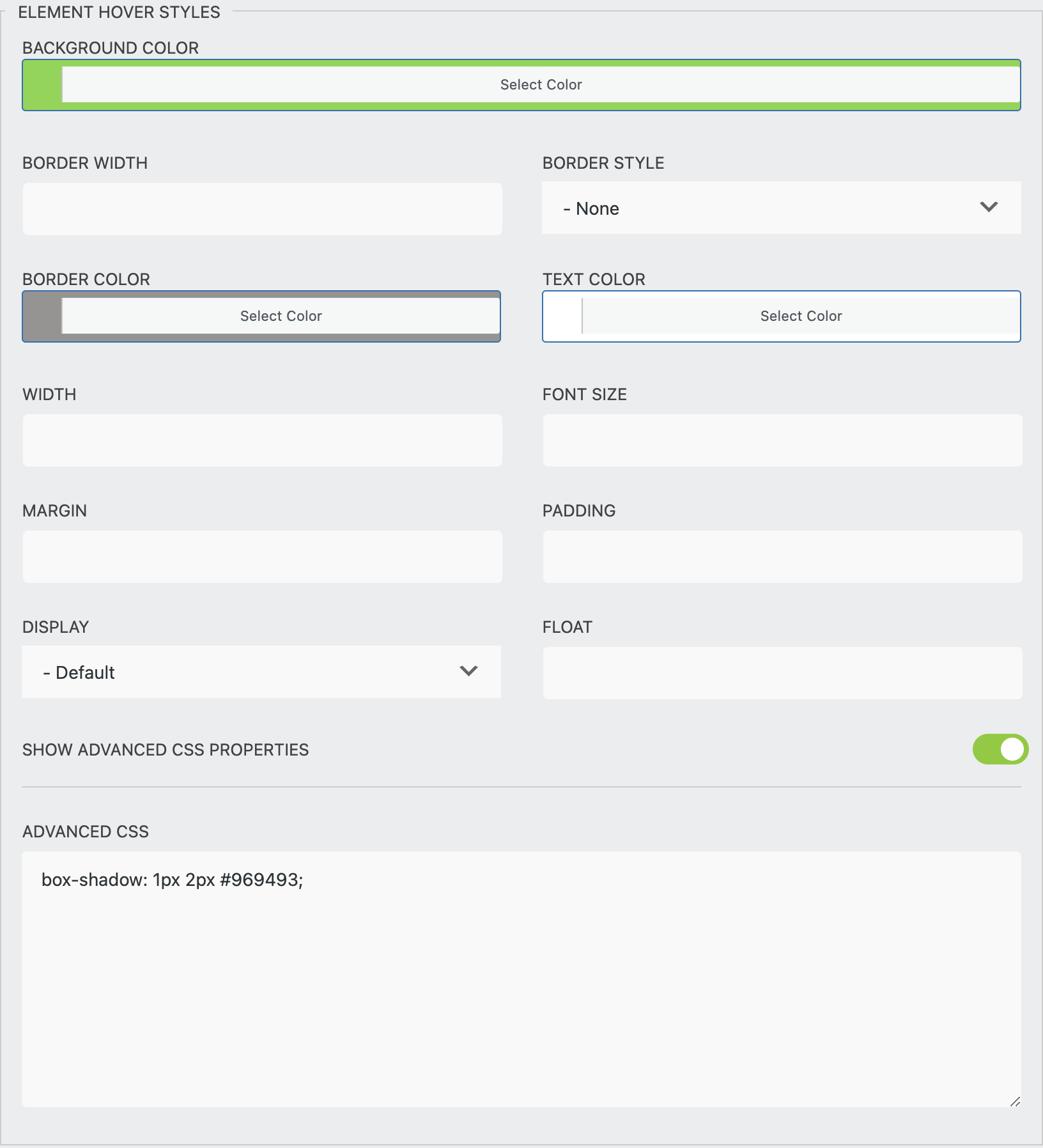Focus the Float input field
The image size is (1043, 1148).
tap(782, 672)
